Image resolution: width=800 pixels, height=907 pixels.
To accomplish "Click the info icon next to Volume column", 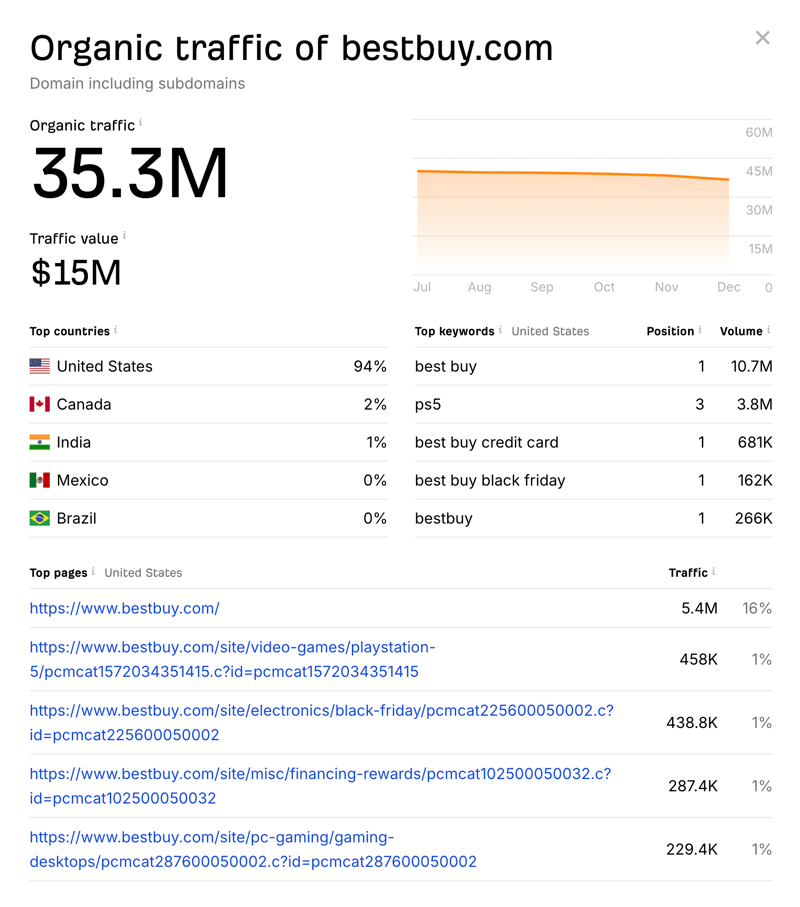I will (x=769, y=330).
